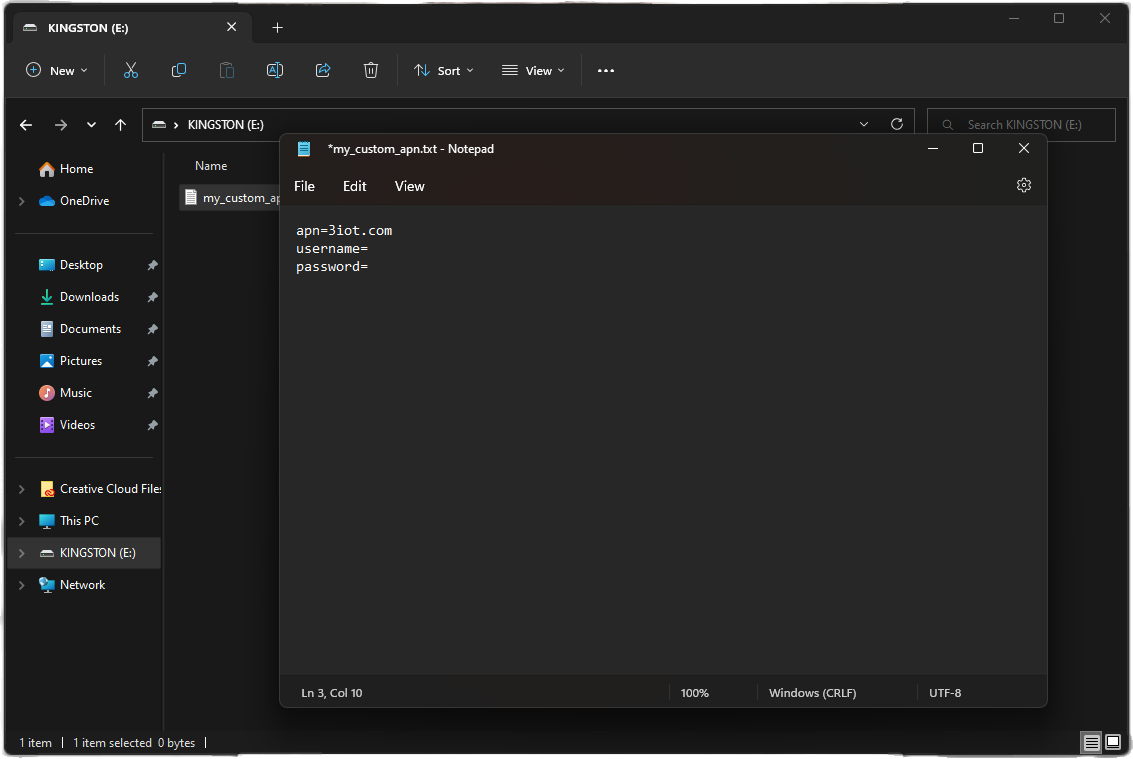The width and height of the screenshot is (1133, 759).
Task: Select the my_custom_apn file in Explorer
Action: point(231,198)
